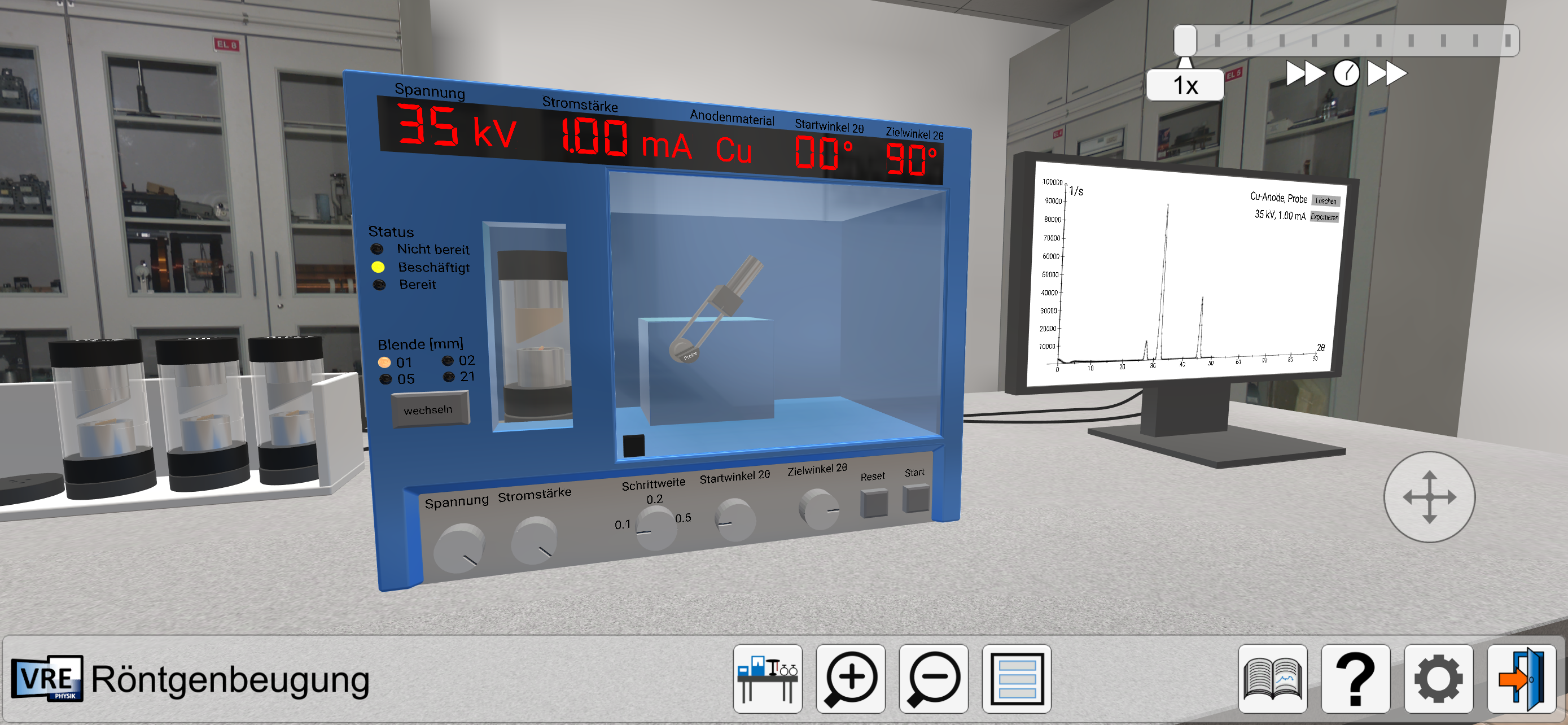Viewport: 1568px width, 725px height.
Task: Select 02 mm aperture indicator
Action: 448,360
